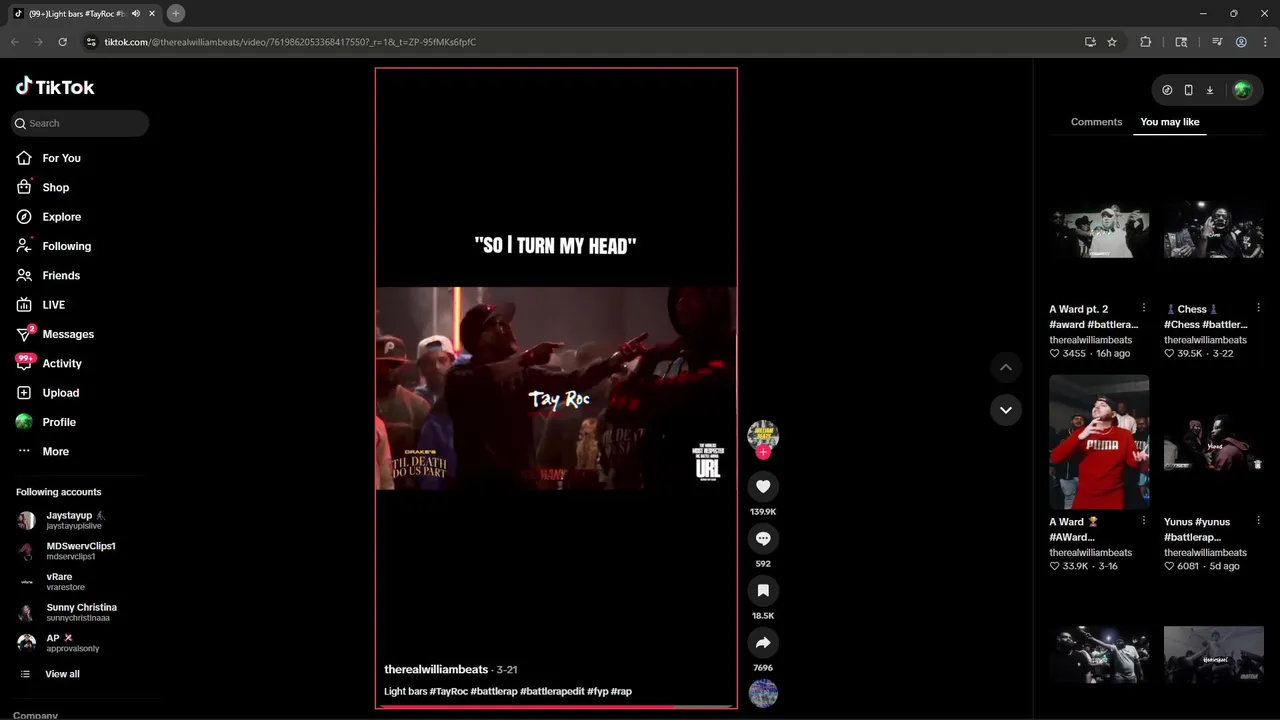Open Chrome three-dot menu
This screenshot has height=720, width=1280.
click(x=1264, y=42)
